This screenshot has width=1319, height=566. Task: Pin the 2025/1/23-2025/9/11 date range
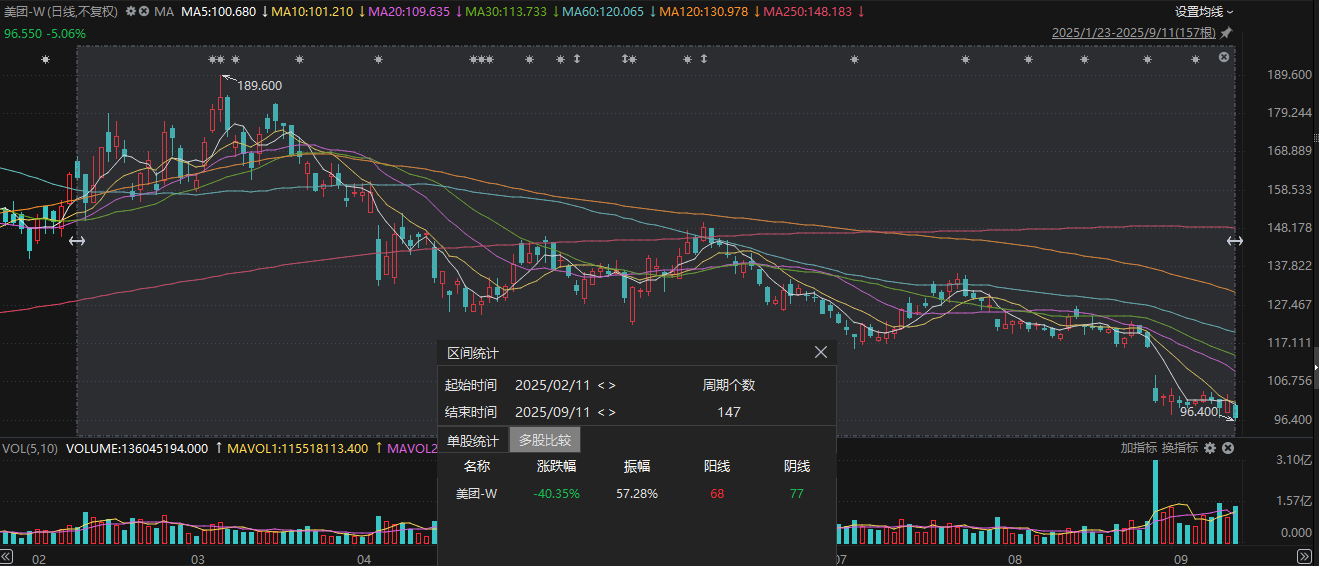coord(1227,33)
